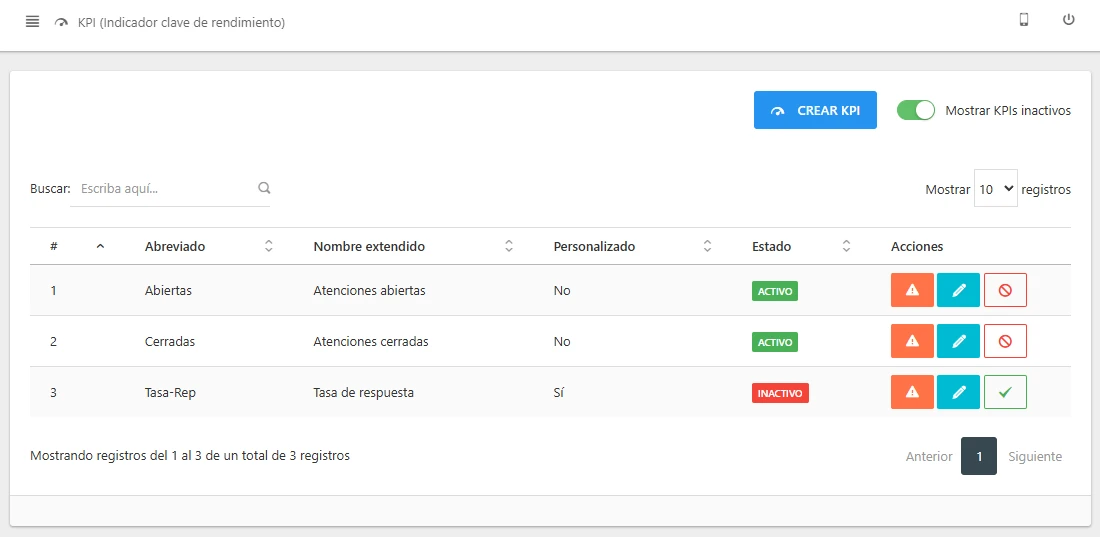This screenshot has width=1100, height=537.
Task: Click the 'Cerradas' abbreviation cell
Action: tap(170, 341)
